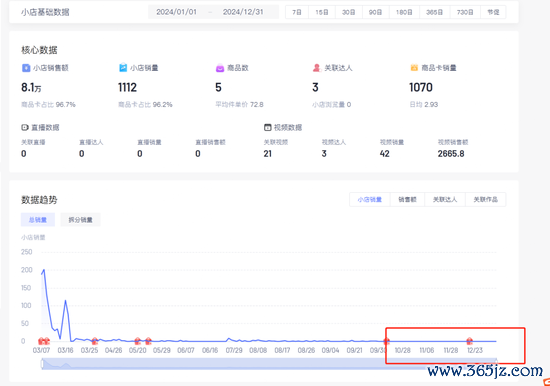
Task: Select the 15日 time range
Action: click(322, 12)
